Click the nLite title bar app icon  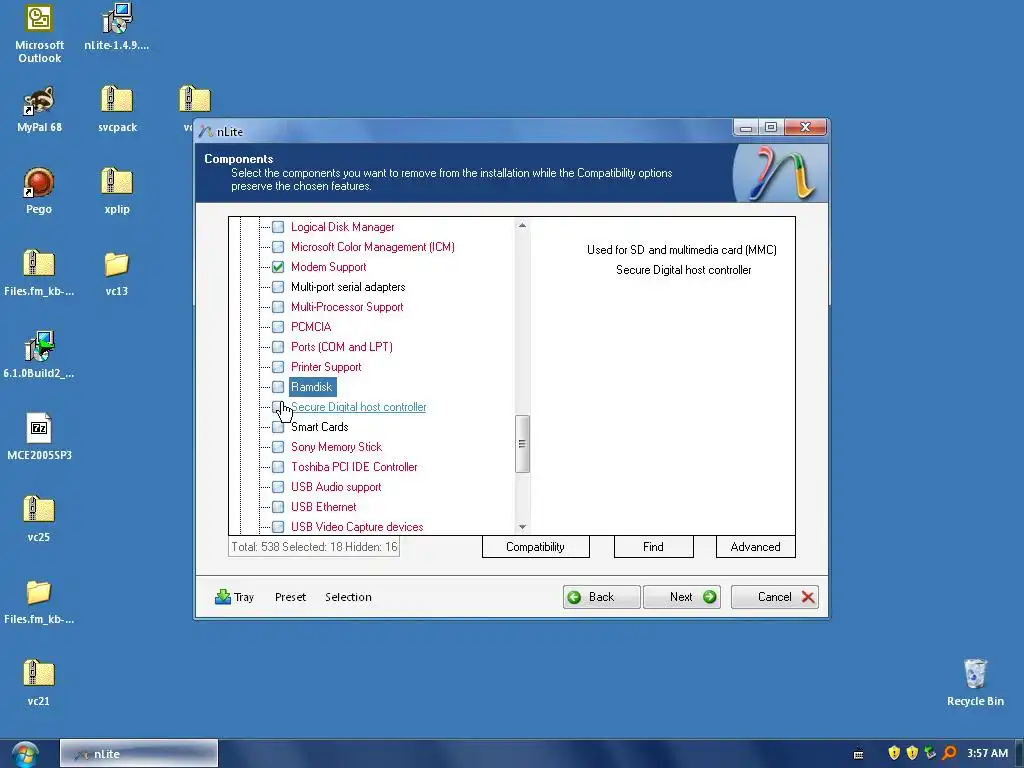[206, 131]
